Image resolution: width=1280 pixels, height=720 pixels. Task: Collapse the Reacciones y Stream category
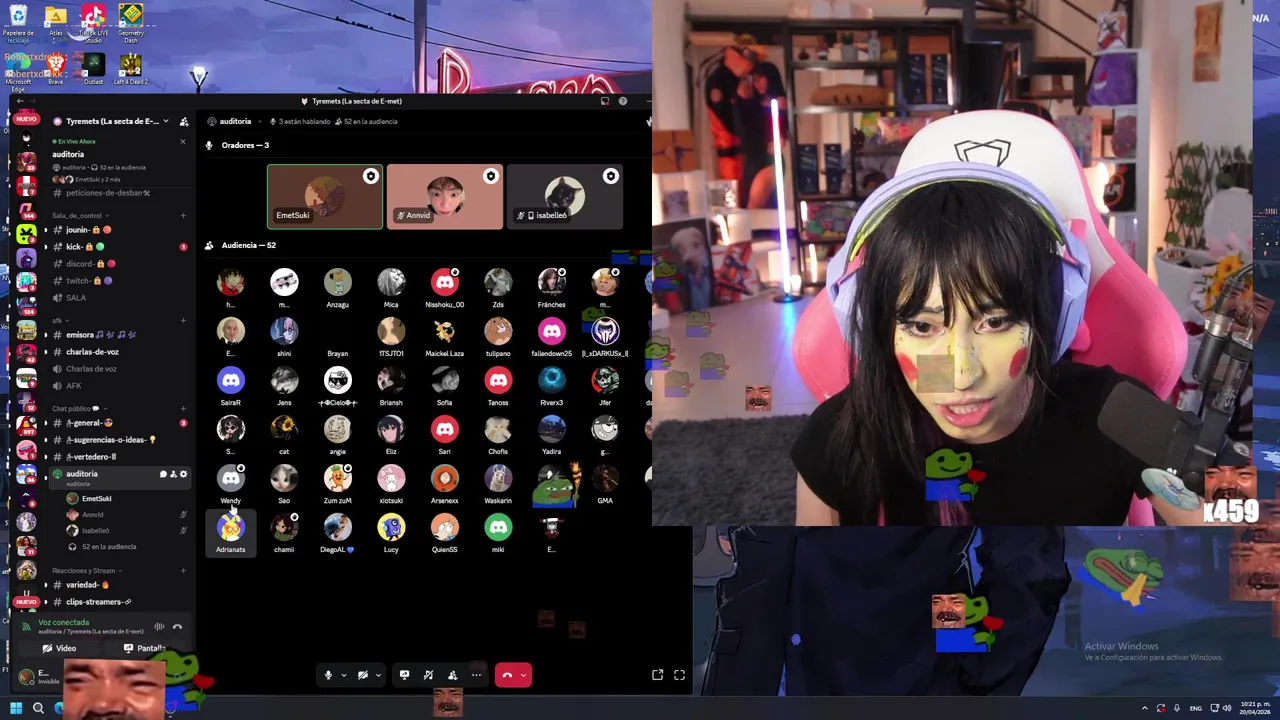click(85, 570)
